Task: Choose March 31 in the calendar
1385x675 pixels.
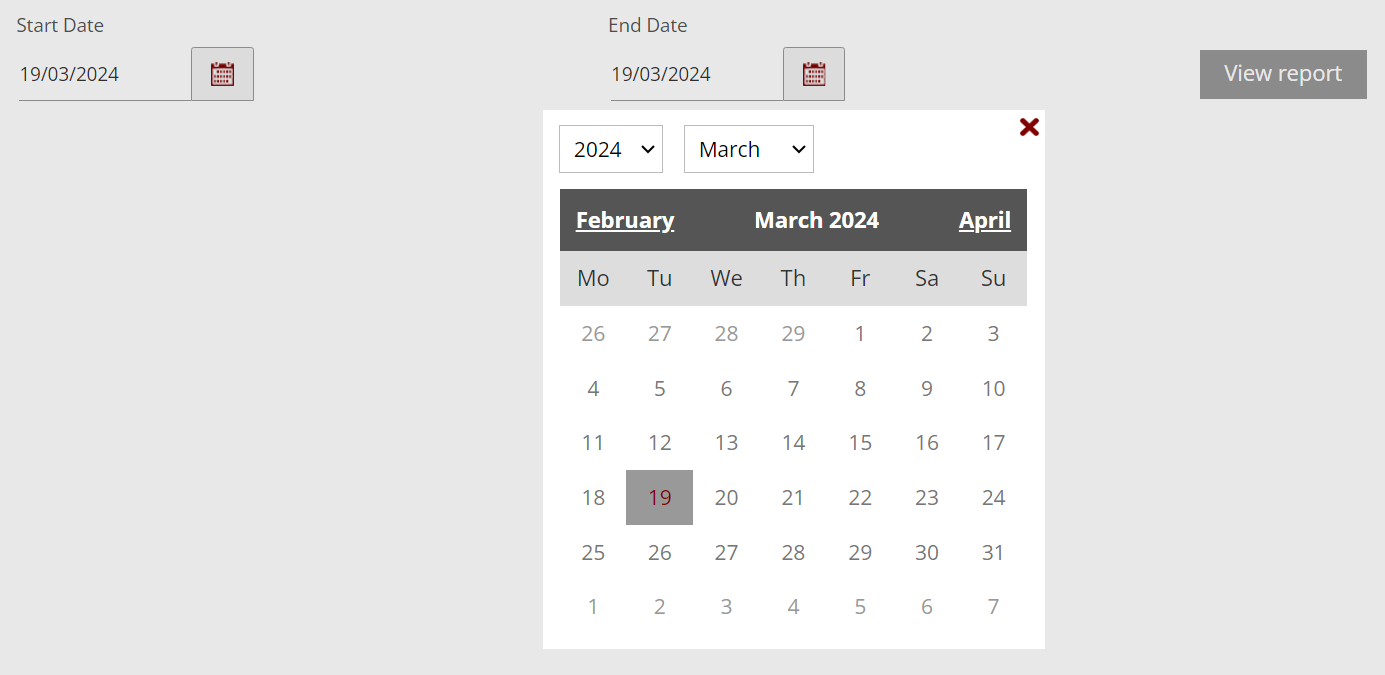Action: pyautogui.click(x=993, y=553)
